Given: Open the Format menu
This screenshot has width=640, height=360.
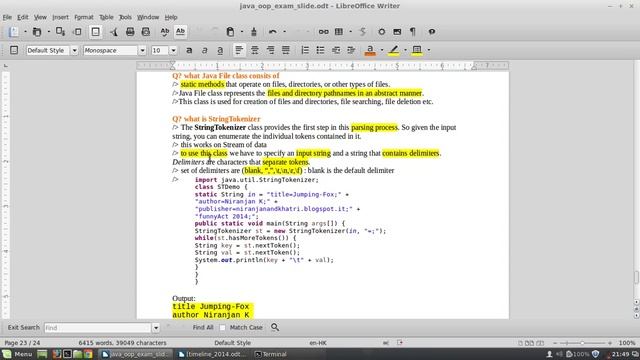Looking at the screenshot, I should pyautogui.click(x=84, y=17).
